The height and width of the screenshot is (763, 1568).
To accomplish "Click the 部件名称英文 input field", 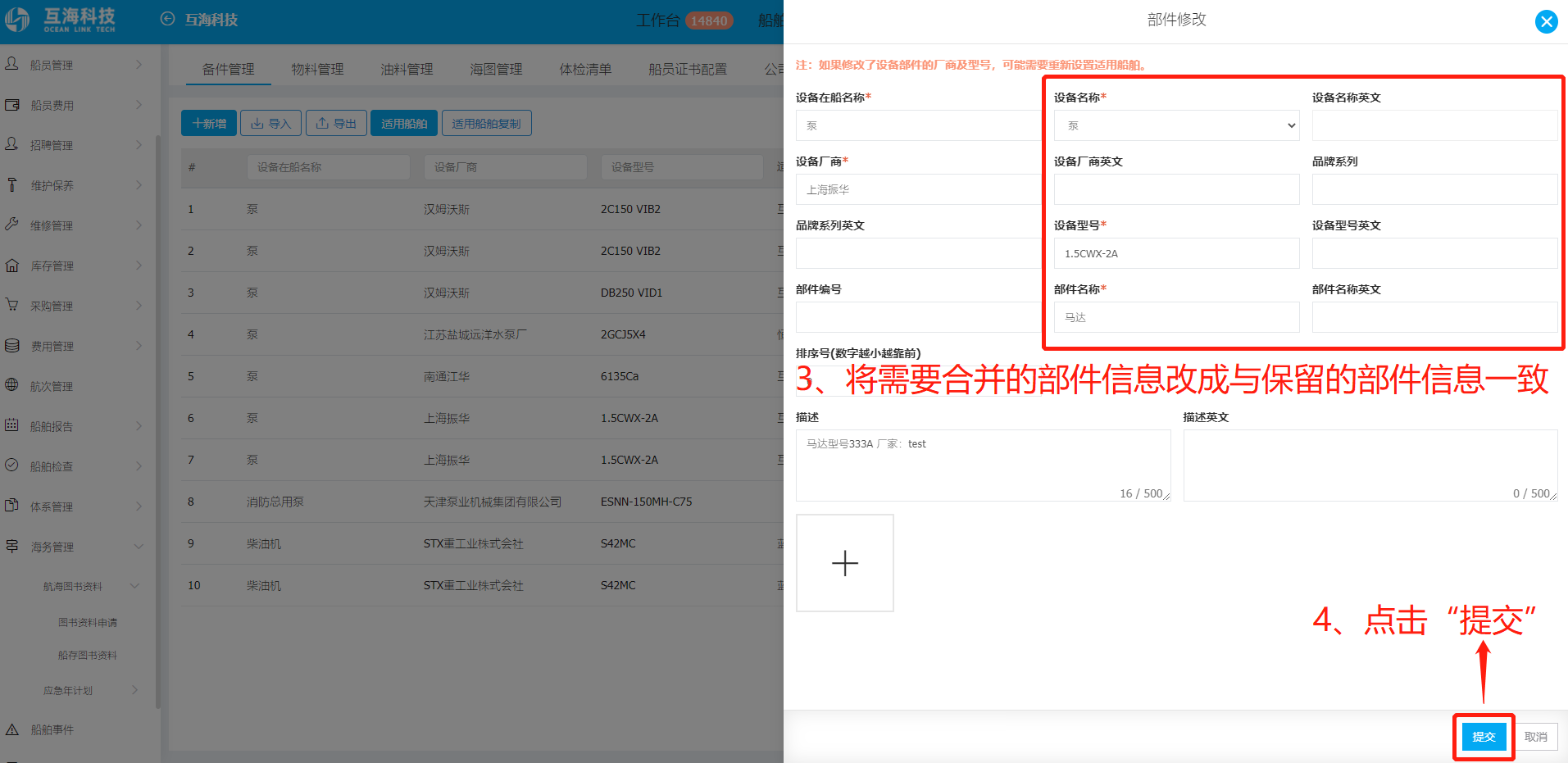I will tap(1434, 317).
